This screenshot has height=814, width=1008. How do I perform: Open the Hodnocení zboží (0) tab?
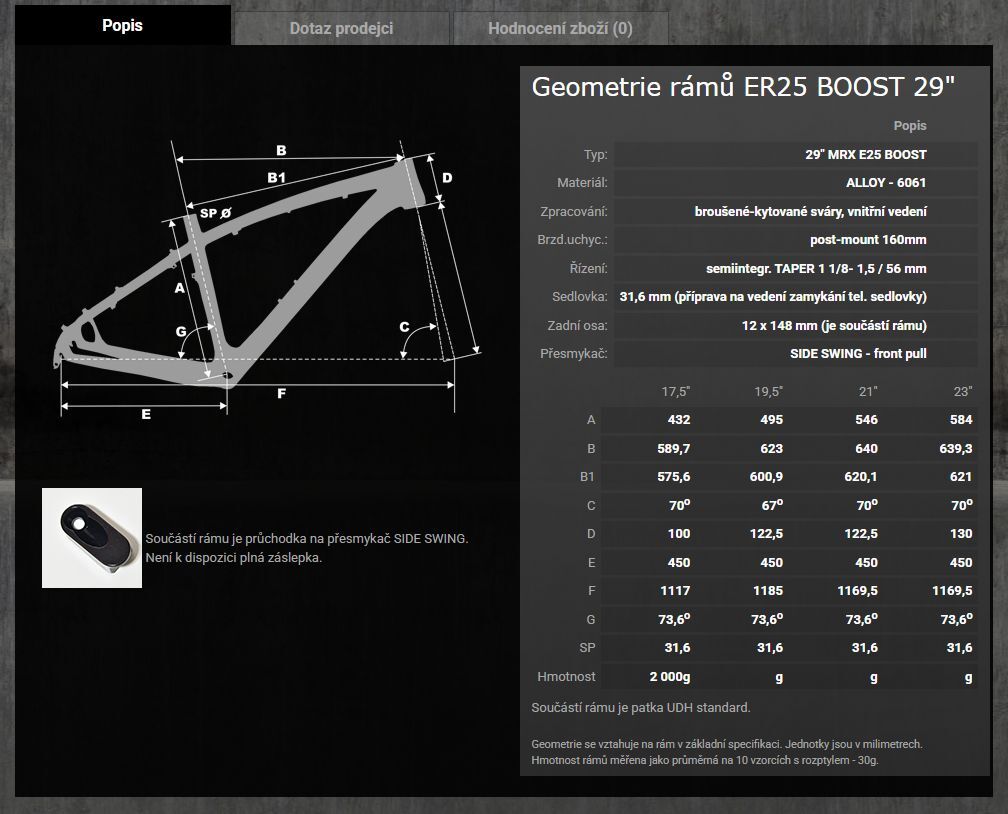pyautogui.click(x=560, y=28)
